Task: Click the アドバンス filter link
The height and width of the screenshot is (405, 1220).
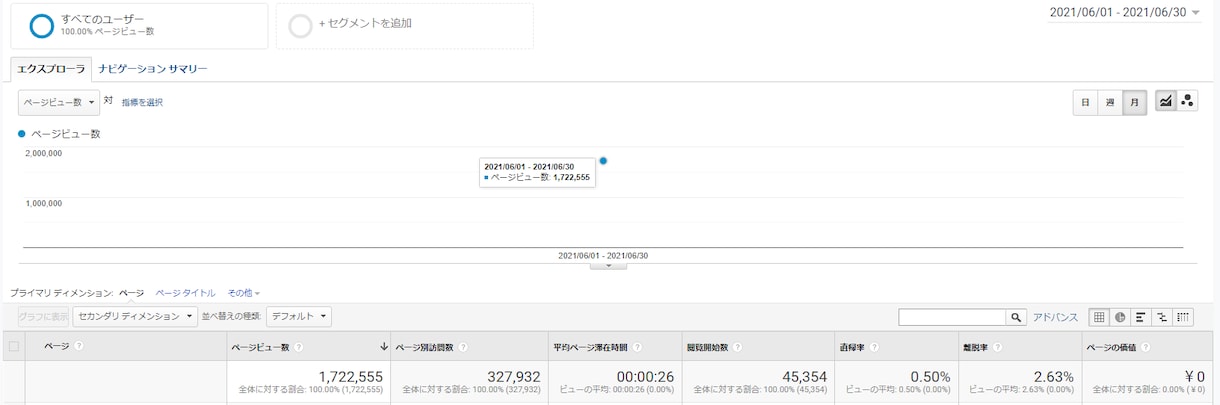Action: tap(1055, 317)
